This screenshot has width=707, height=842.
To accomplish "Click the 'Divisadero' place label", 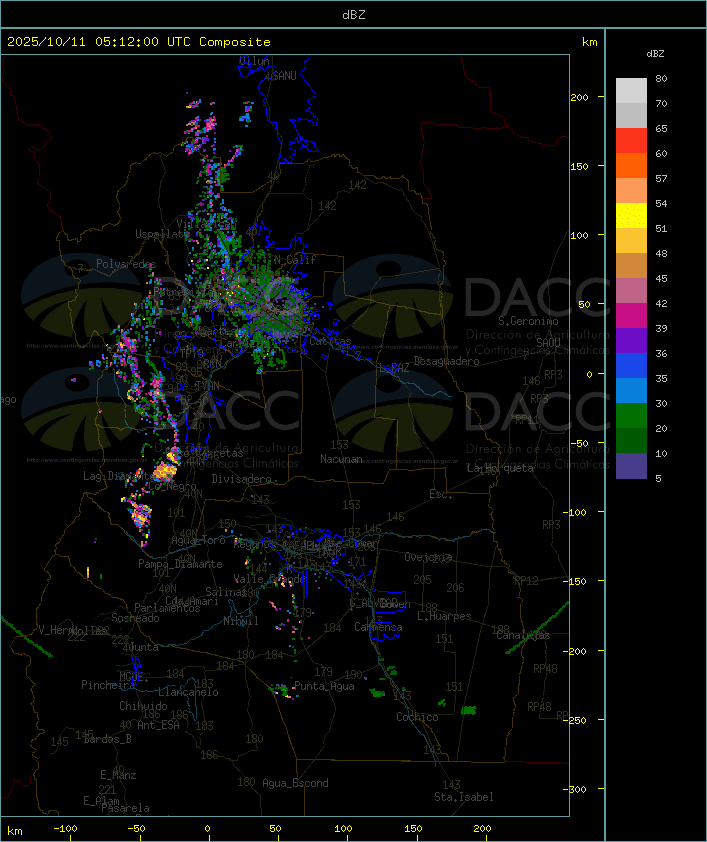I will point(242,478).
